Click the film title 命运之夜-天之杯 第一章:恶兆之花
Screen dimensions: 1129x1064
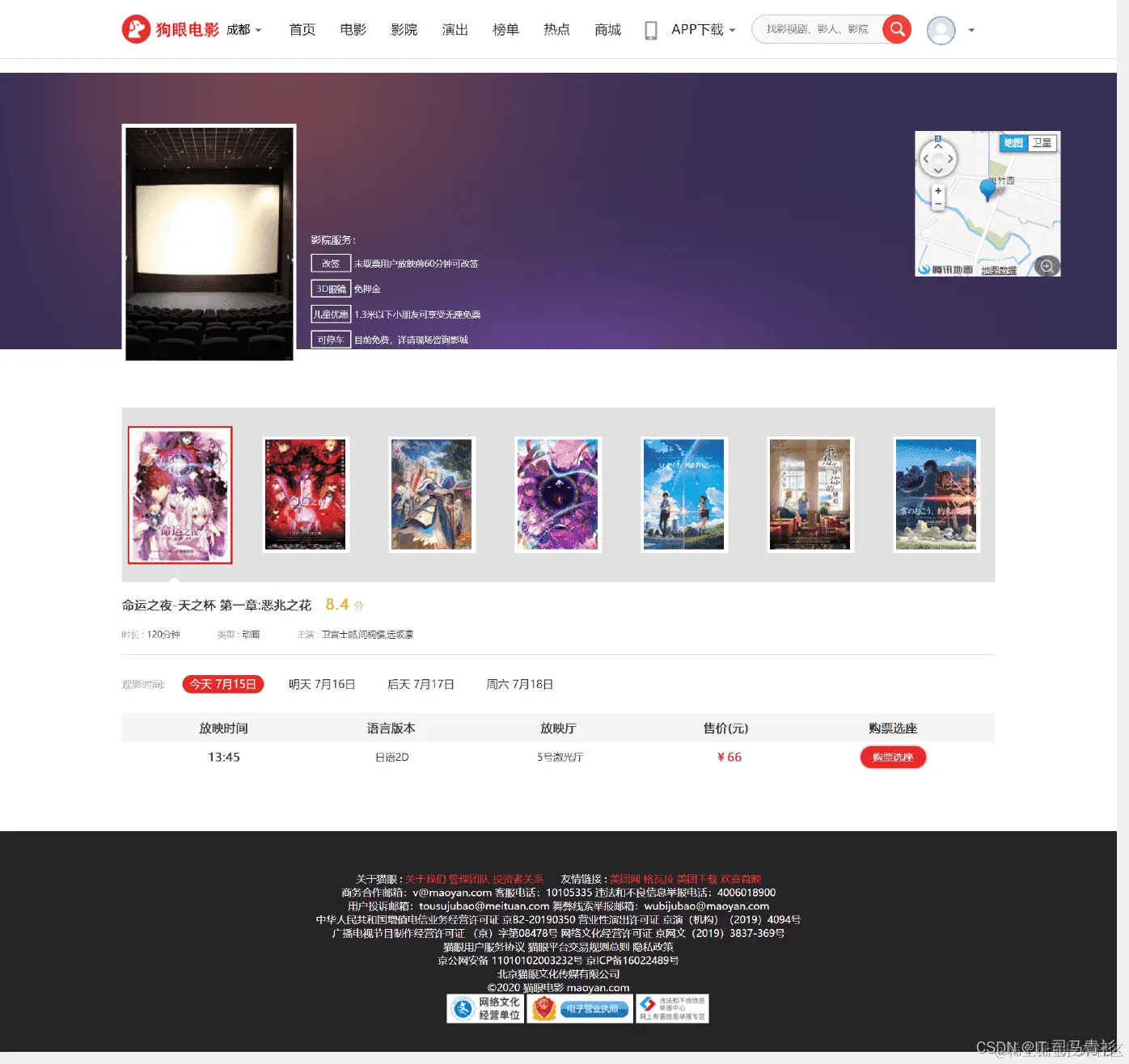pos(217,606)
